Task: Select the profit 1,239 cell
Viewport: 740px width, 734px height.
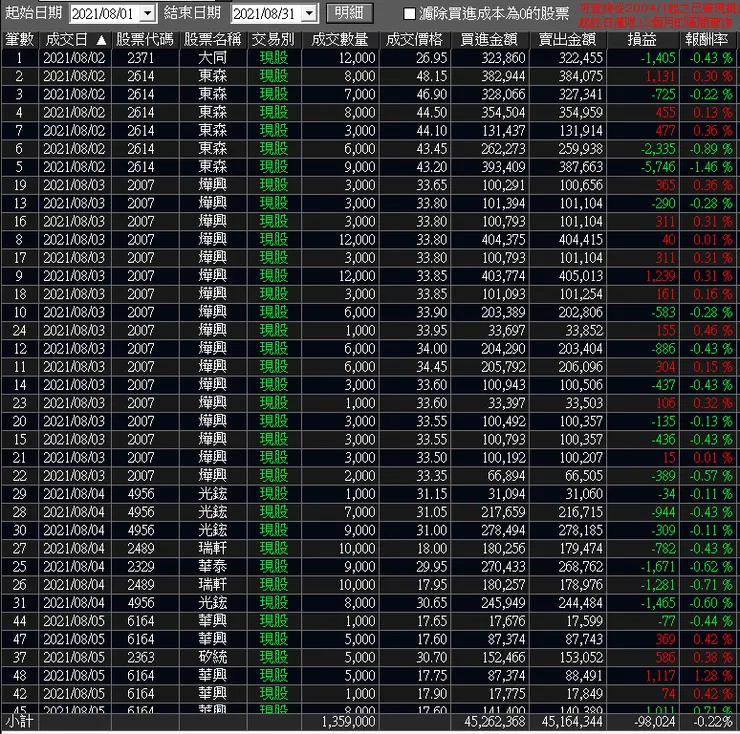Action: click(643, 276)
